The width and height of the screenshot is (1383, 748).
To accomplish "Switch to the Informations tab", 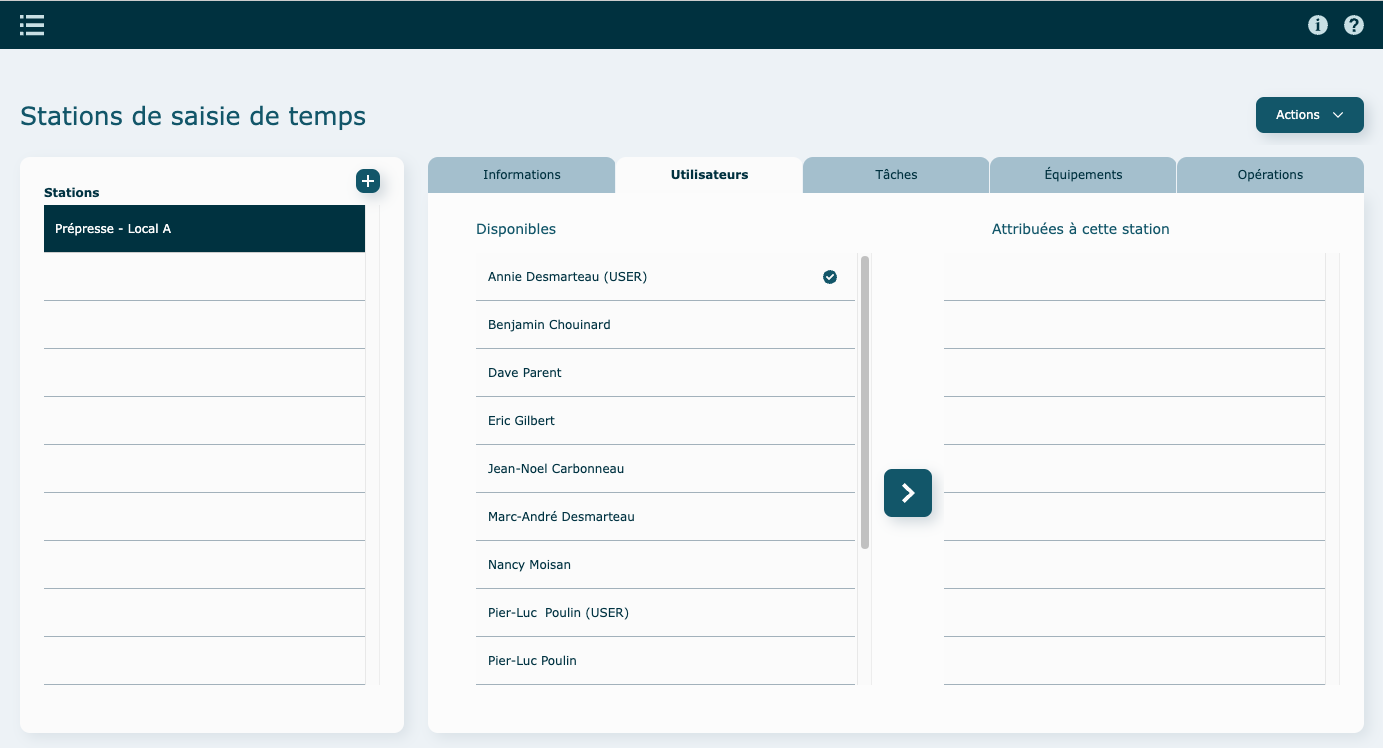I will pyautogui.click(x=521, y=175).
